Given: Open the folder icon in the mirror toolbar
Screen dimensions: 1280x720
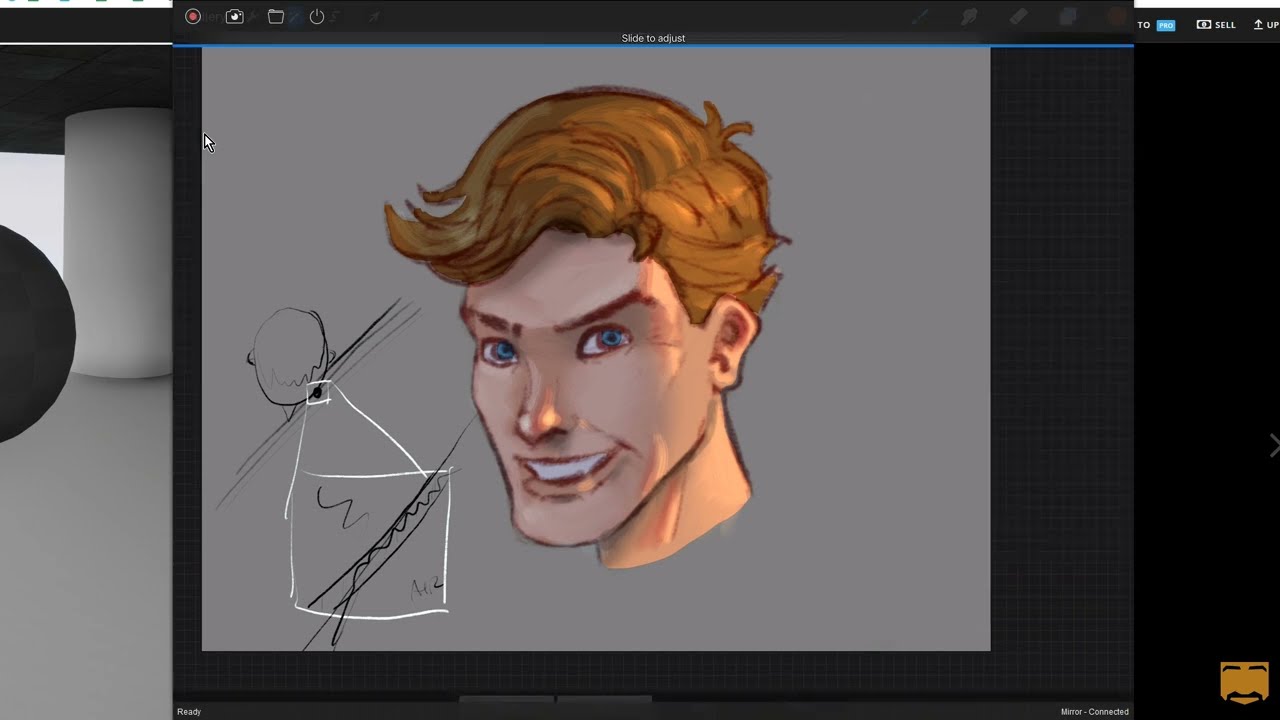Looking at the screenshot, I should click(276, 16).
